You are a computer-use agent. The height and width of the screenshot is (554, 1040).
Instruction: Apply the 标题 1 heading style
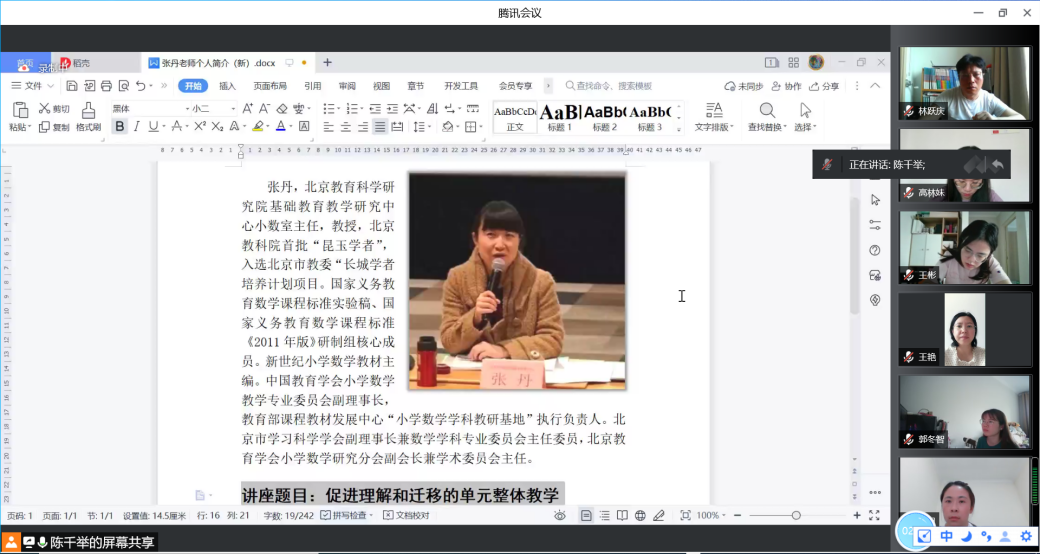pos(560,117)
